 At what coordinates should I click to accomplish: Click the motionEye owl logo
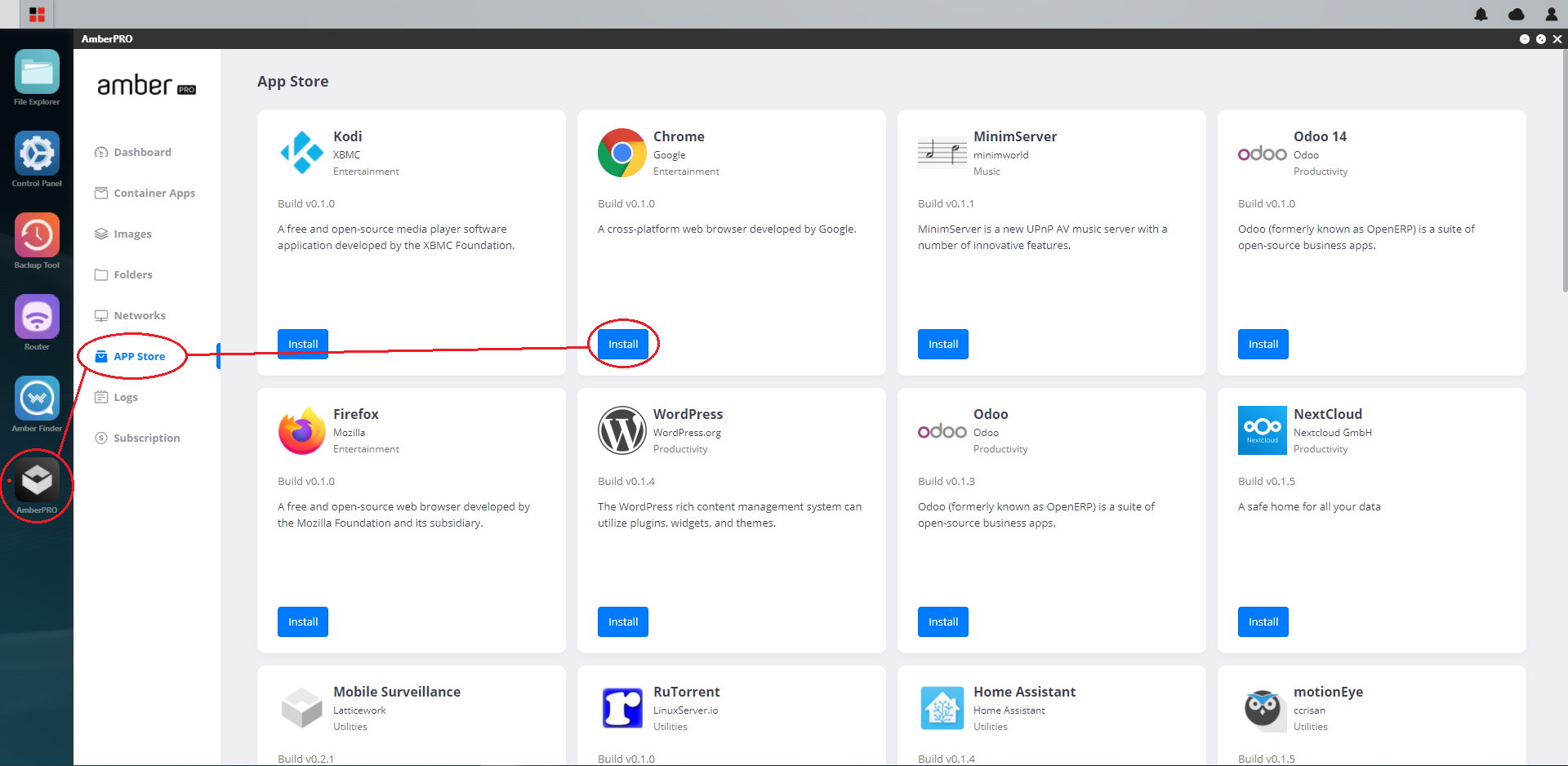click(1263, 707)
